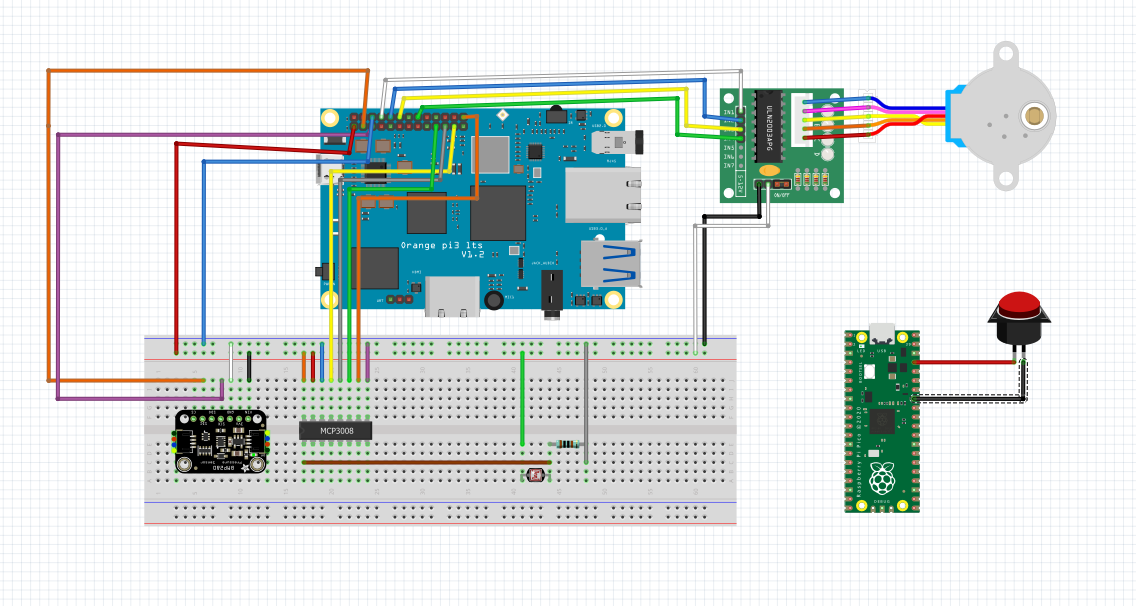
Task: Select the red wire from Pico to pushbutton
Action: pos(964,362)
